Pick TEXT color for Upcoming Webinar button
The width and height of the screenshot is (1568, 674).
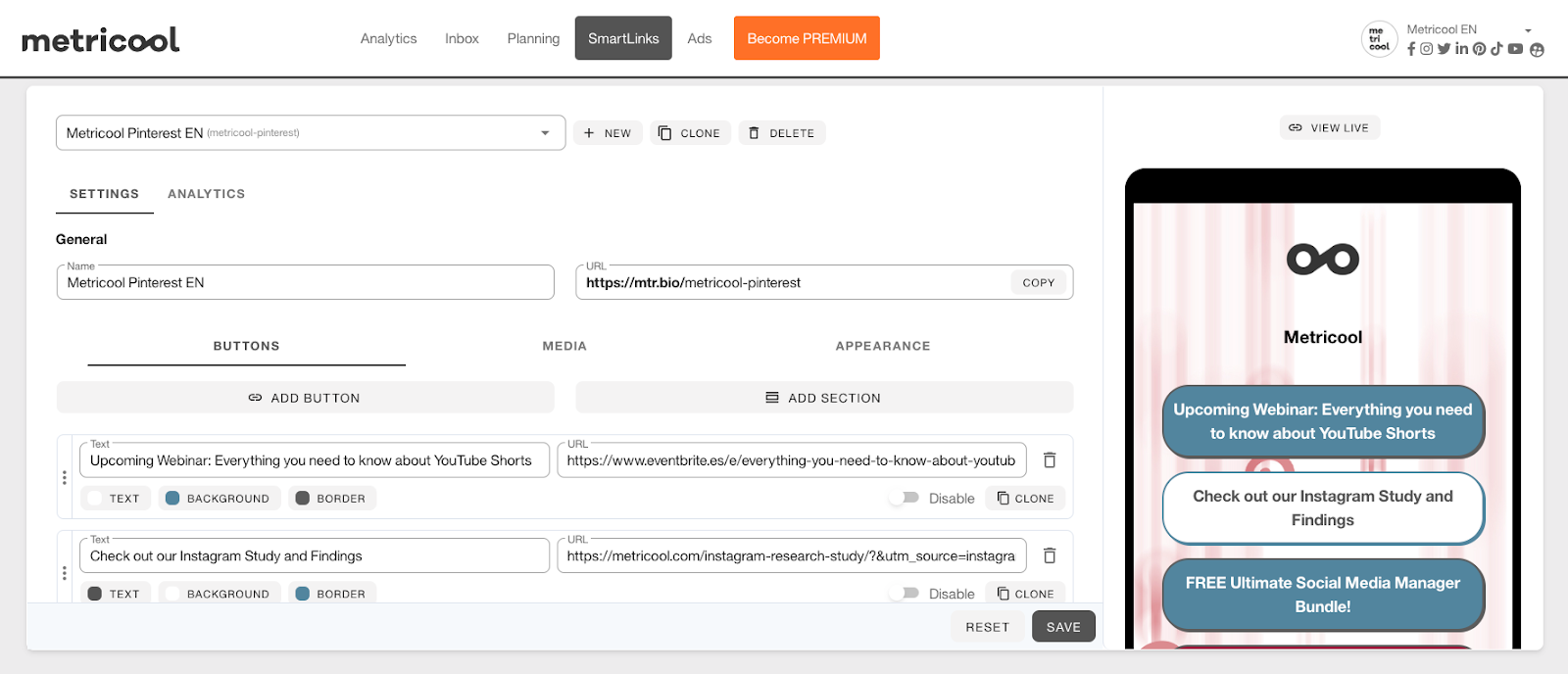(116, 498)
